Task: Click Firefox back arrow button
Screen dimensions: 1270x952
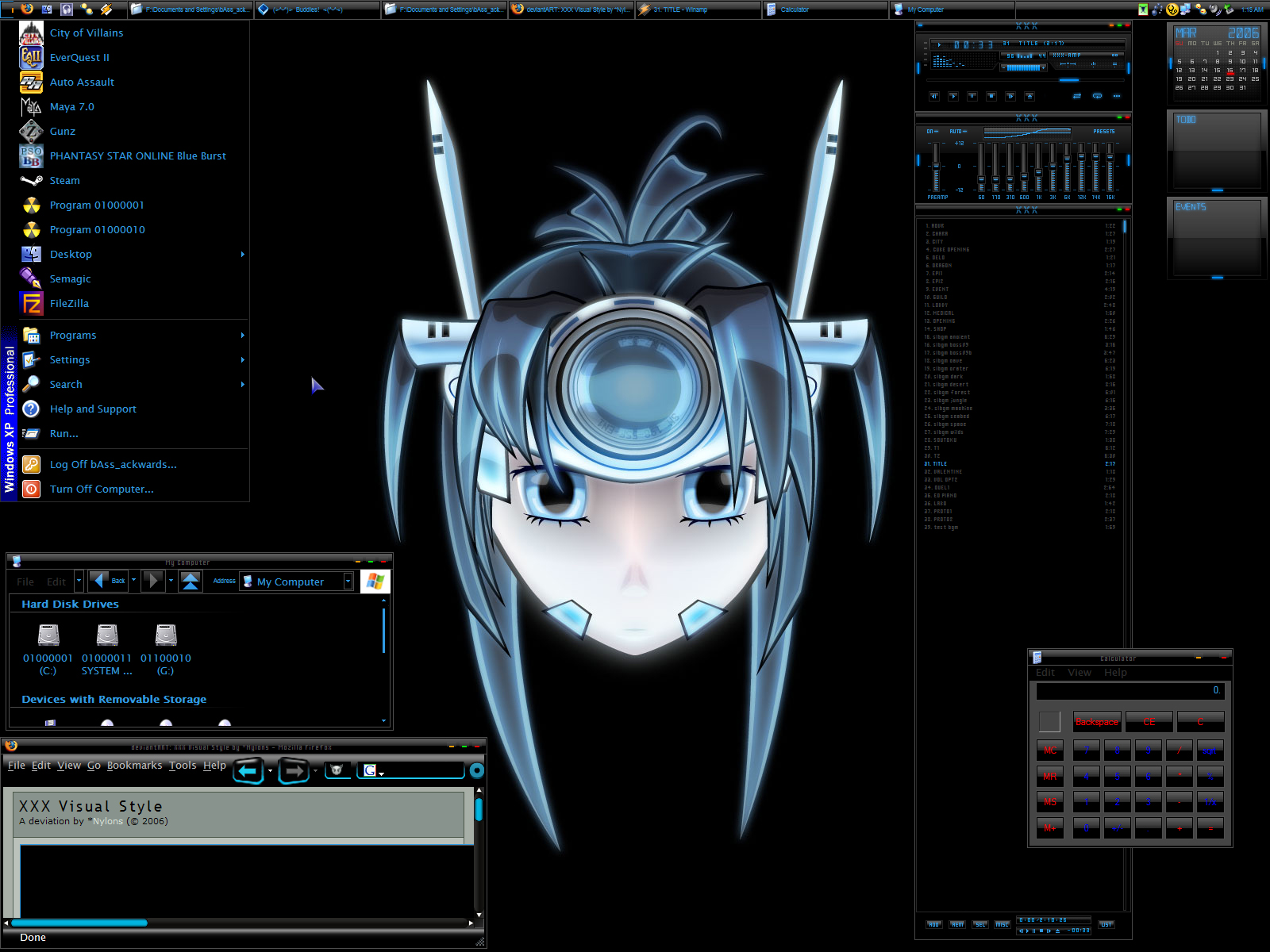Action: click(248, 770)
